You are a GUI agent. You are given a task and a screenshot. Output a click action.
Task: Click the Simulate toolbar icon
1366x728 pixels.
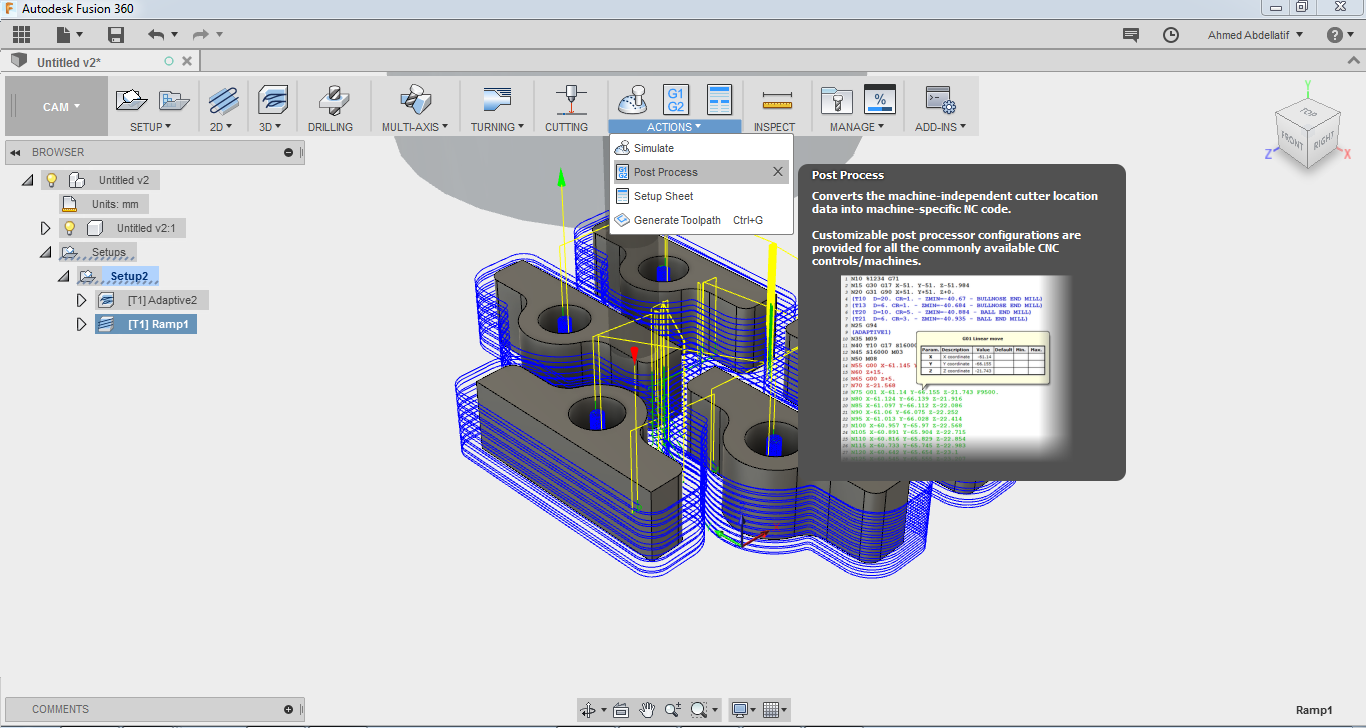click(633, 99)
